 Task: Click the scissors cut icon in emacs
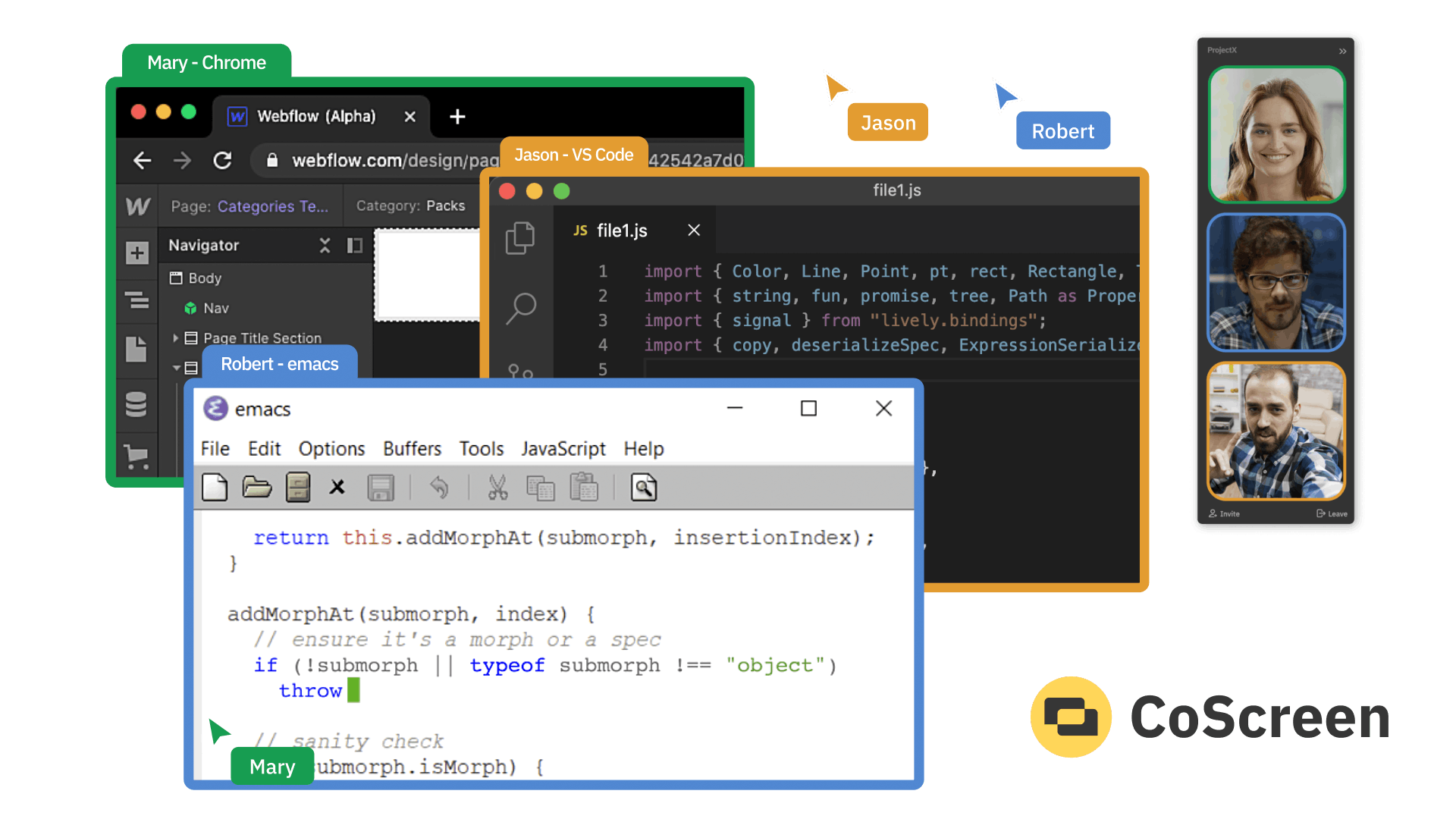coord(497,488)
